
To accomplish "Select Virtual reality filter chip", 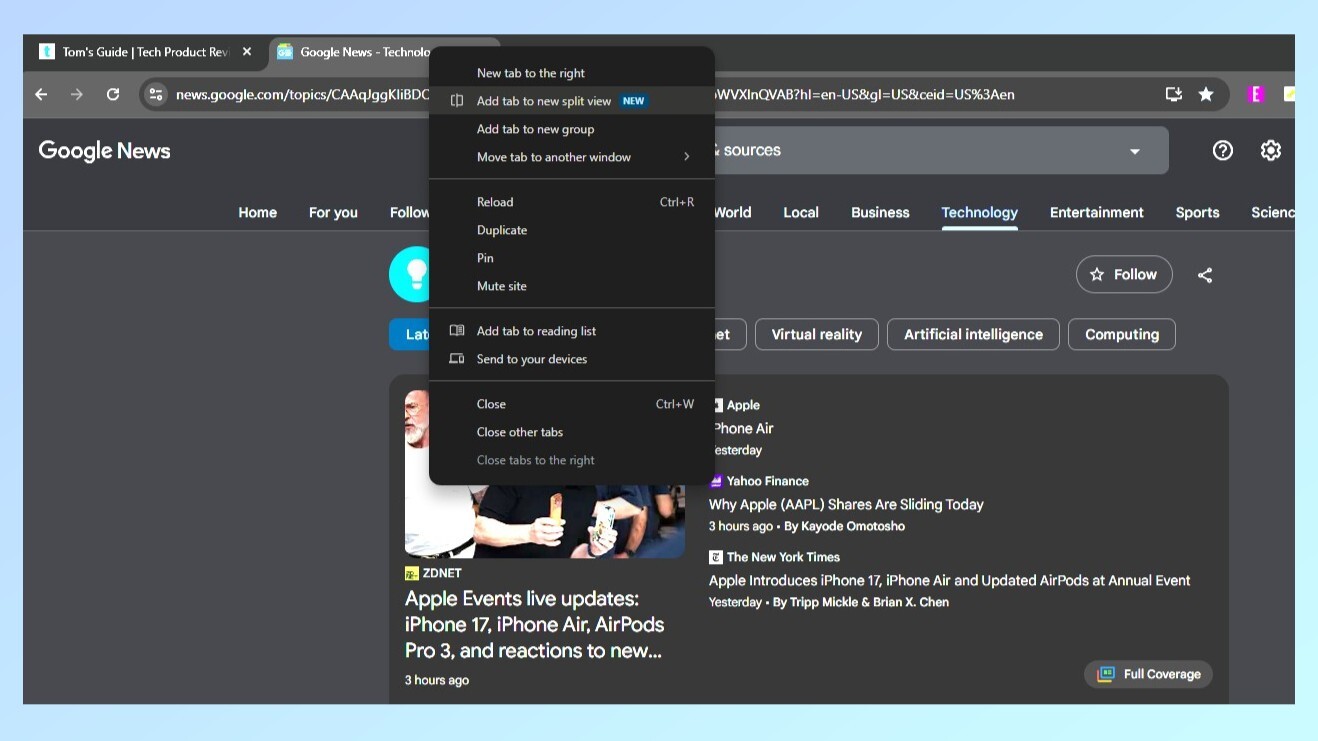I will click(x=816, y=334).
